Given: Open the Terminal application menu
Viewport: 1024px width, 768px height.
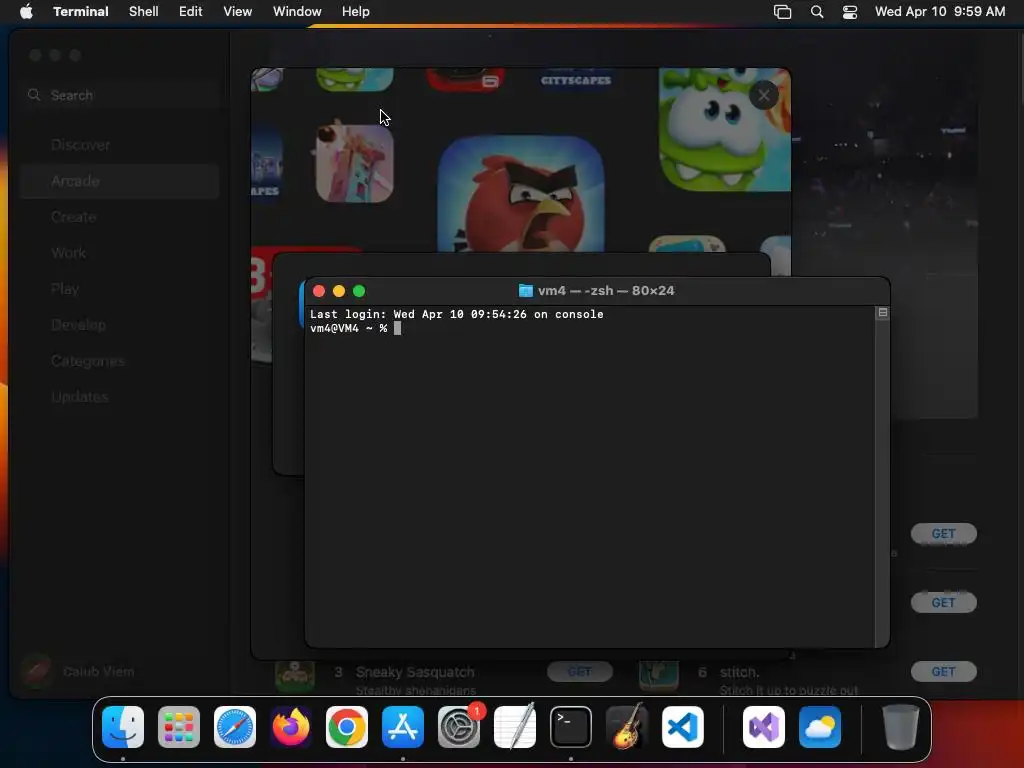Looking at the screenshot, I should [81, 11].
